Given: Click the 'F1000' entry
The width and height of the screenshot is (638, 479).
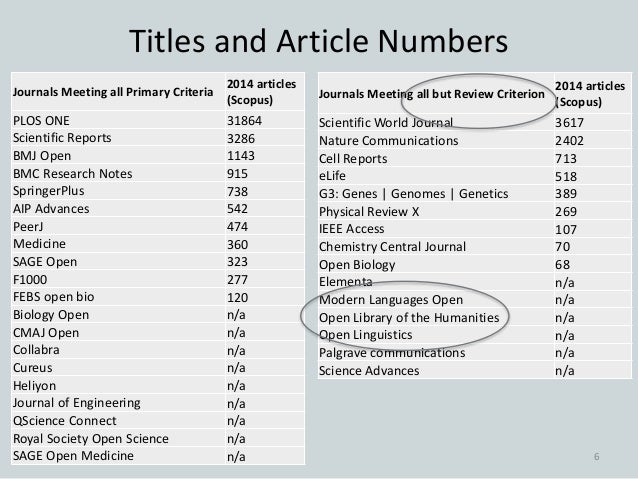Looking at the screenshot, I should pyautogui.click(x=30, y=280).
